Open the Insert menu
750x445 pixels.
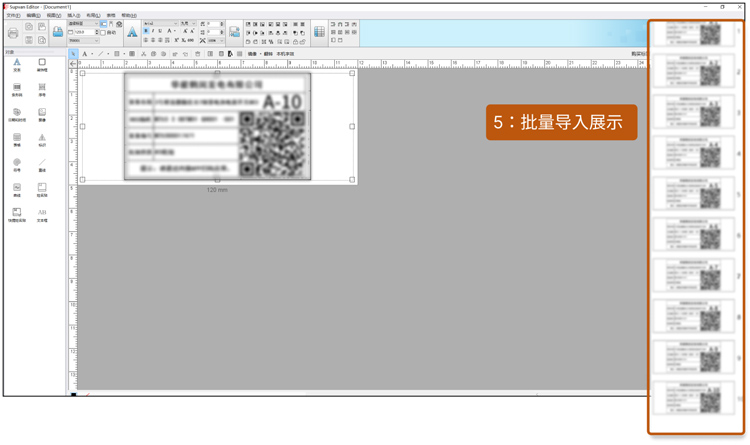tap(74, 15)
